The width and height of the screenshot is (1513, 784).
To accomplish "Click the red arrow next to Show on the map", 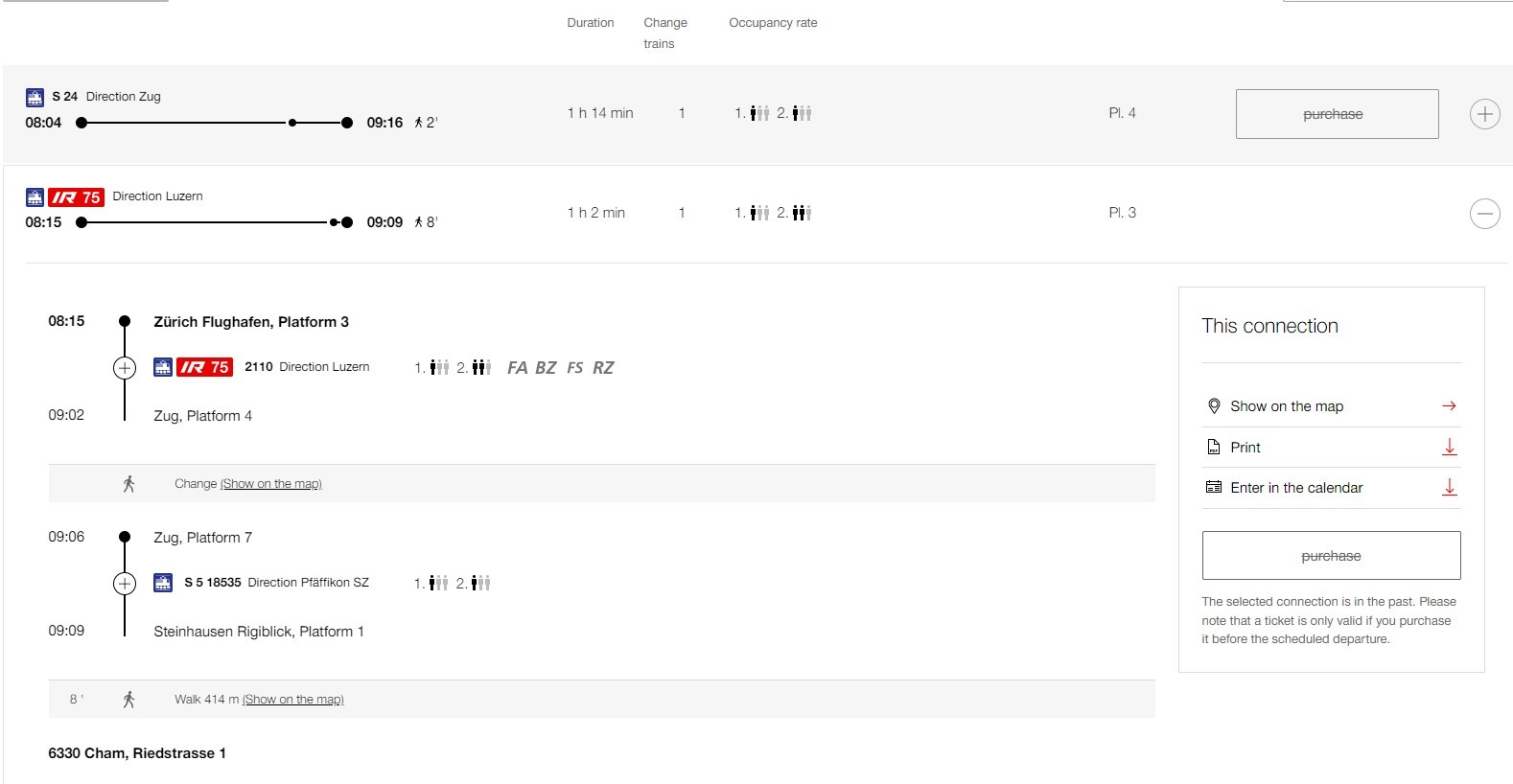I will [1449, 406].
